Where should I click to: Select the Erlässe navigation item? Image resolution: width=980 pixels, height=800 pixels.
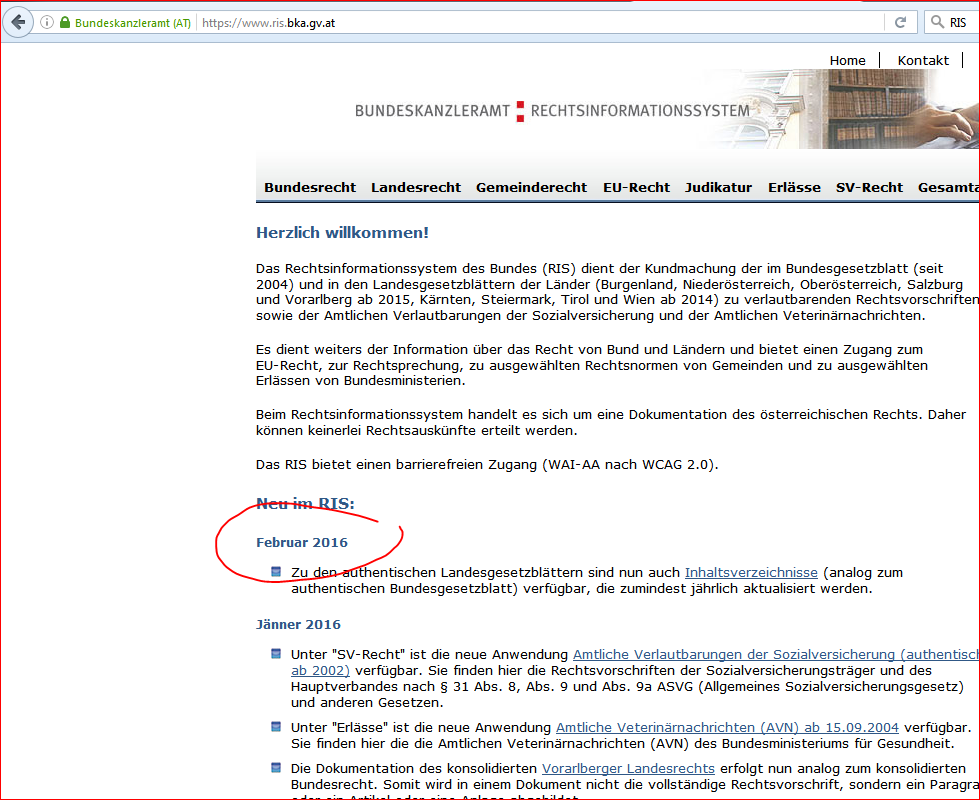[794, 187]
